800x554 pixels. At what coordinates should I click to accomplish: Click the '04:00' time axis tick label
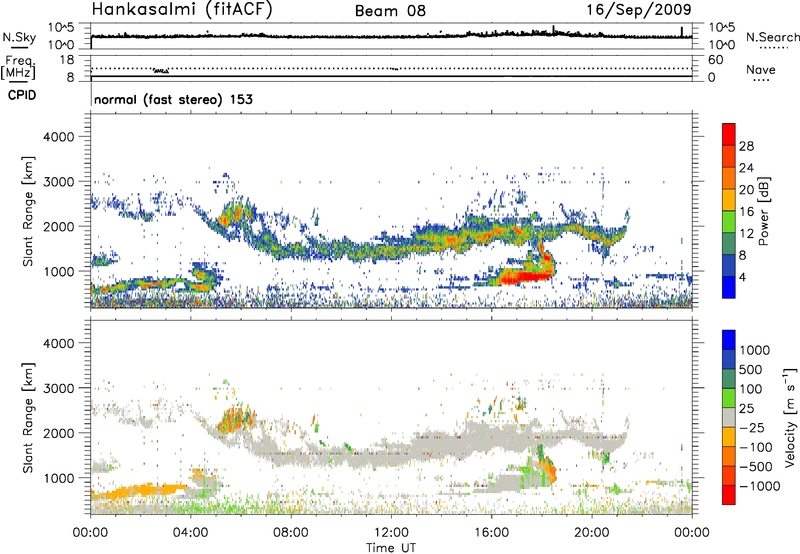pyautogui.click(x=191, y=533)
